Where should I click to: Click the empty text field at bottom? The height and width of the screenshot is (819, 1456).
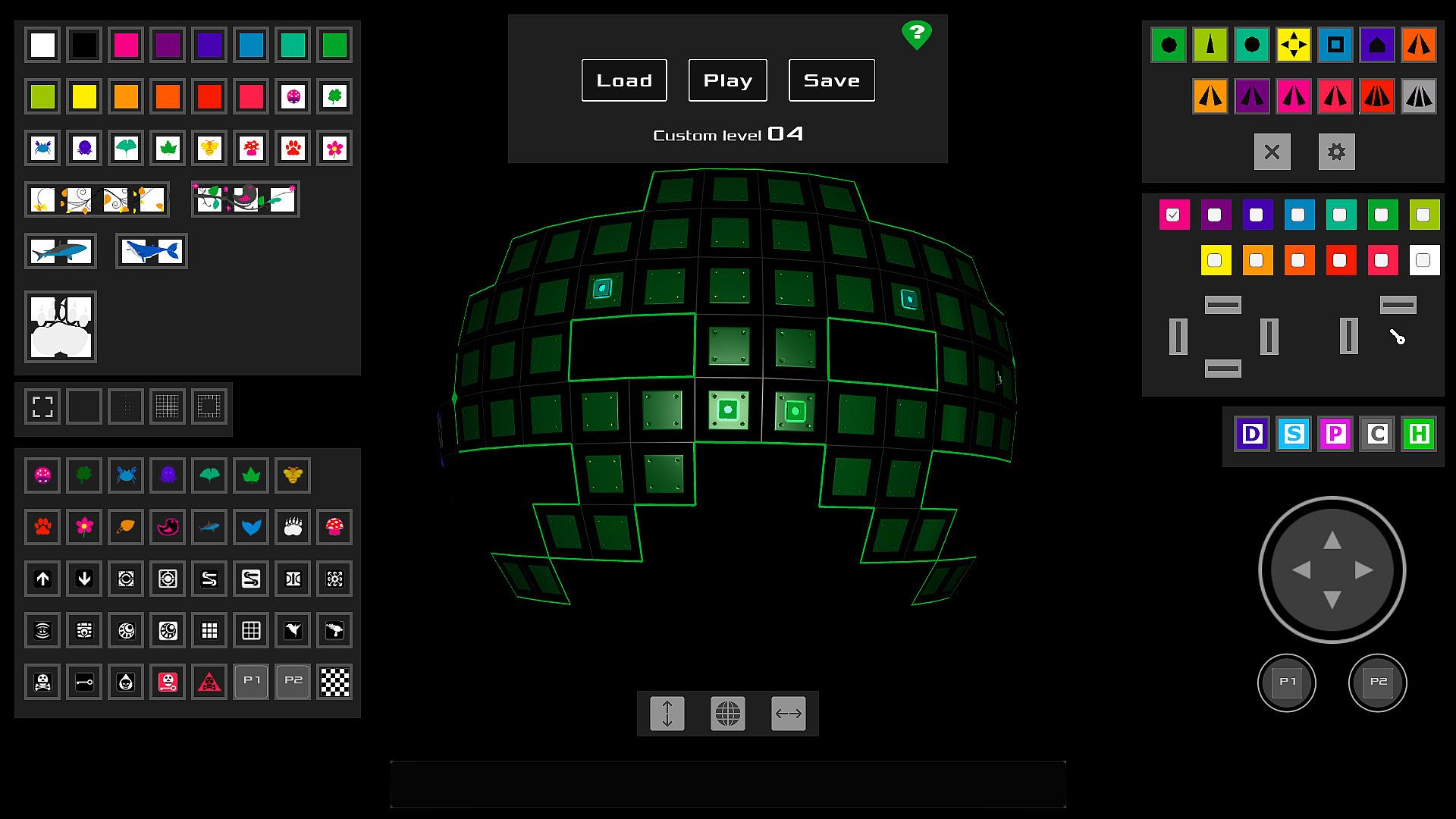(727, 784)
